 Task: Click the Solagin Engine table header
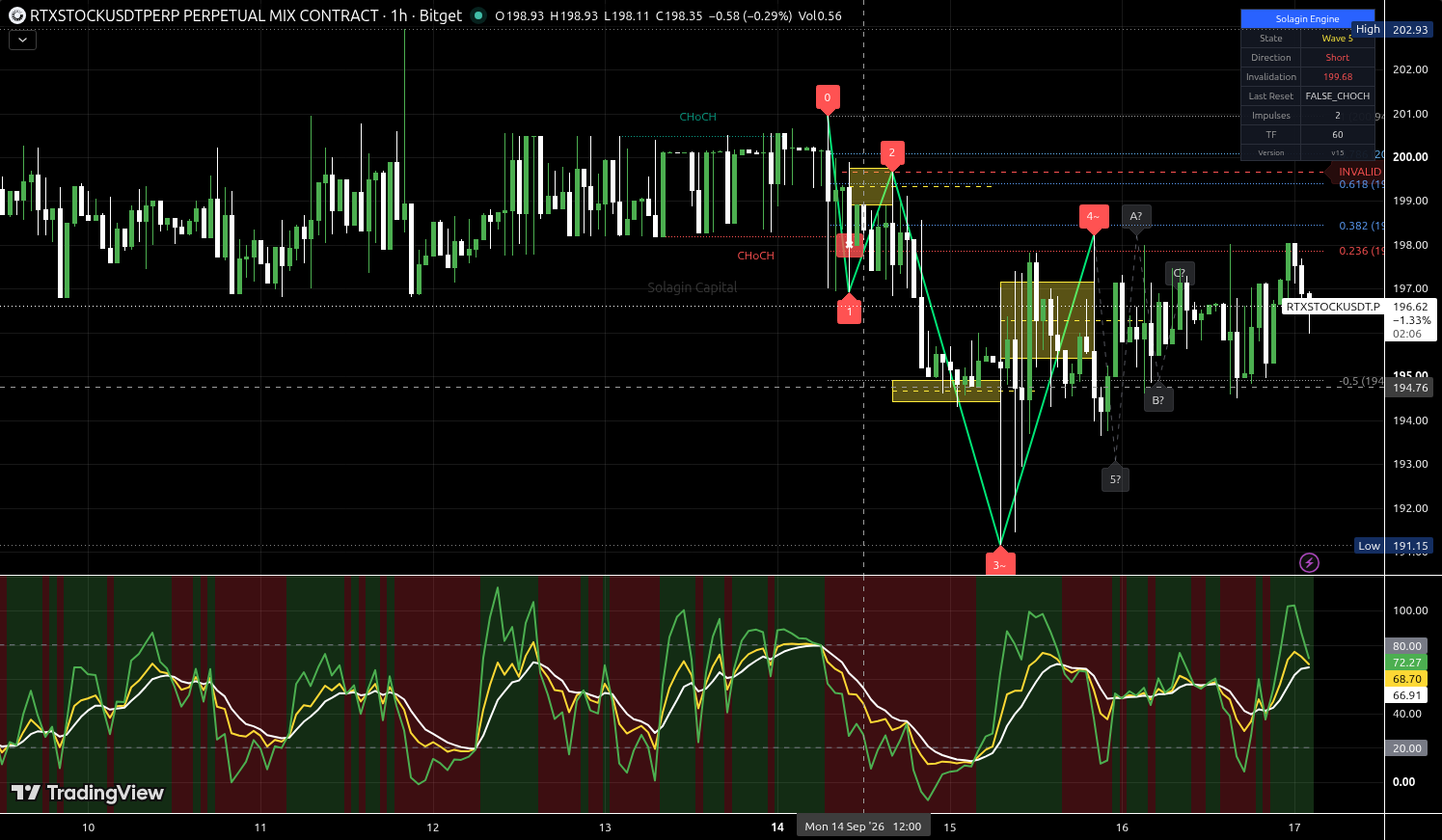tap(1307, 18)
